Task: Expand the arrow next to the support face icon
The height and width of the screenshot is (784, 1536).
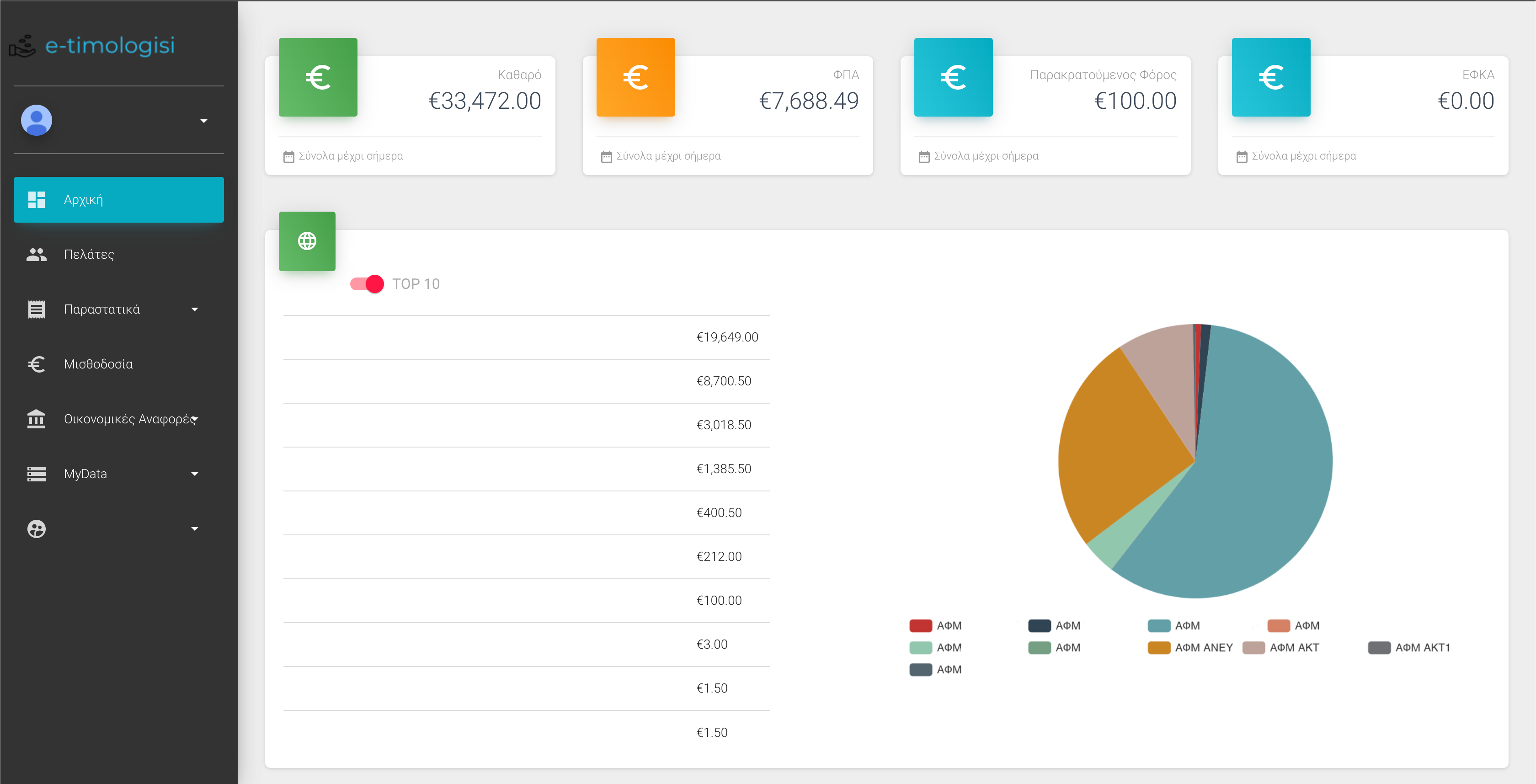Action: click(x=194, y=529)
